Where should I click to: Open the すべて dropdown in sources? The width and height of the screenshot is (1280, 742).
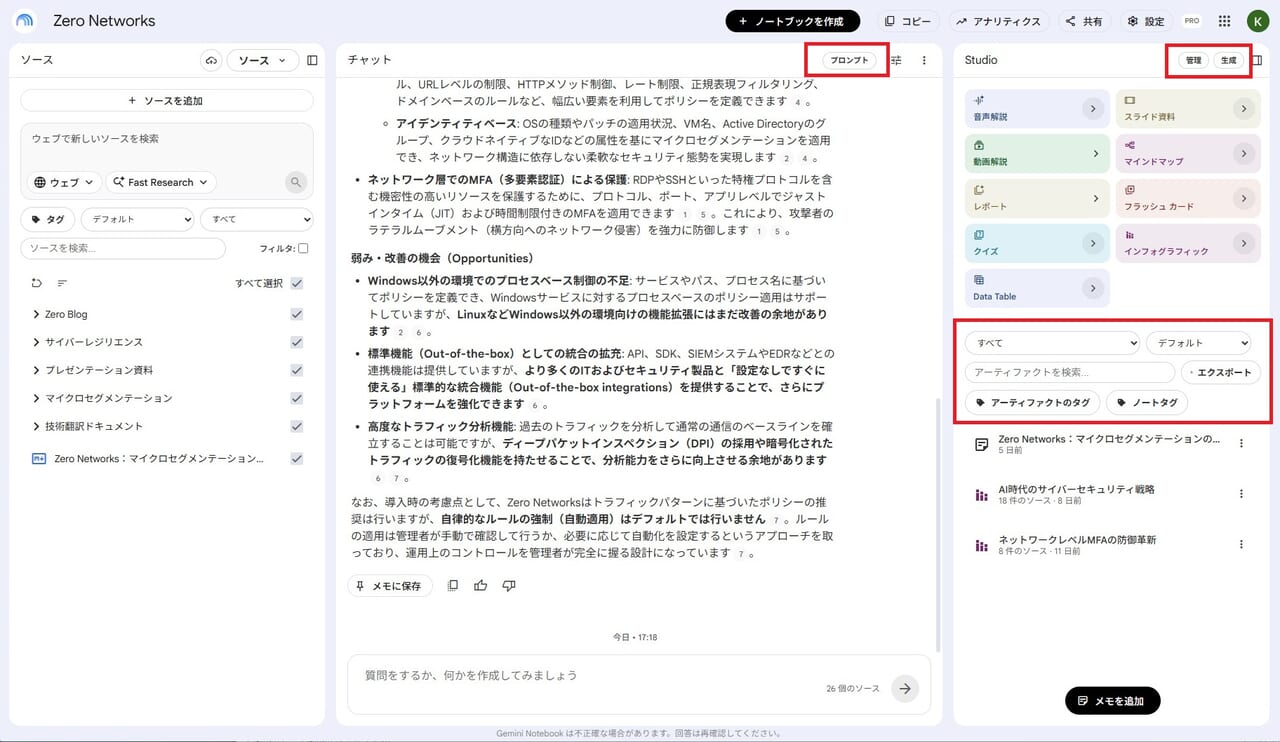point(256,219)
